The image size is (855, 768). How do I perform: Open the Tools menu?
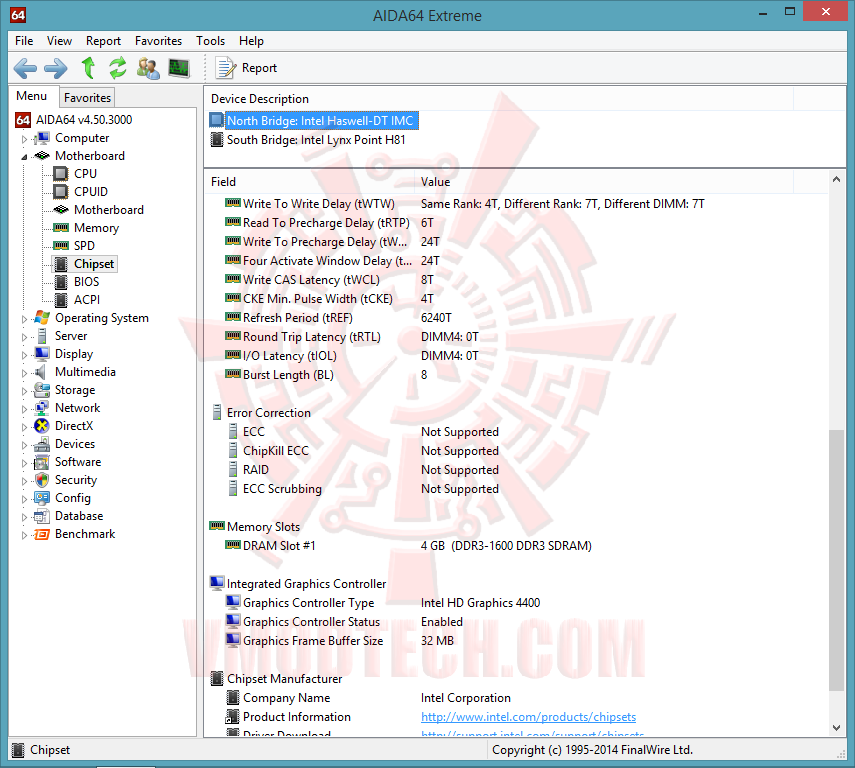tap(210, 41)
